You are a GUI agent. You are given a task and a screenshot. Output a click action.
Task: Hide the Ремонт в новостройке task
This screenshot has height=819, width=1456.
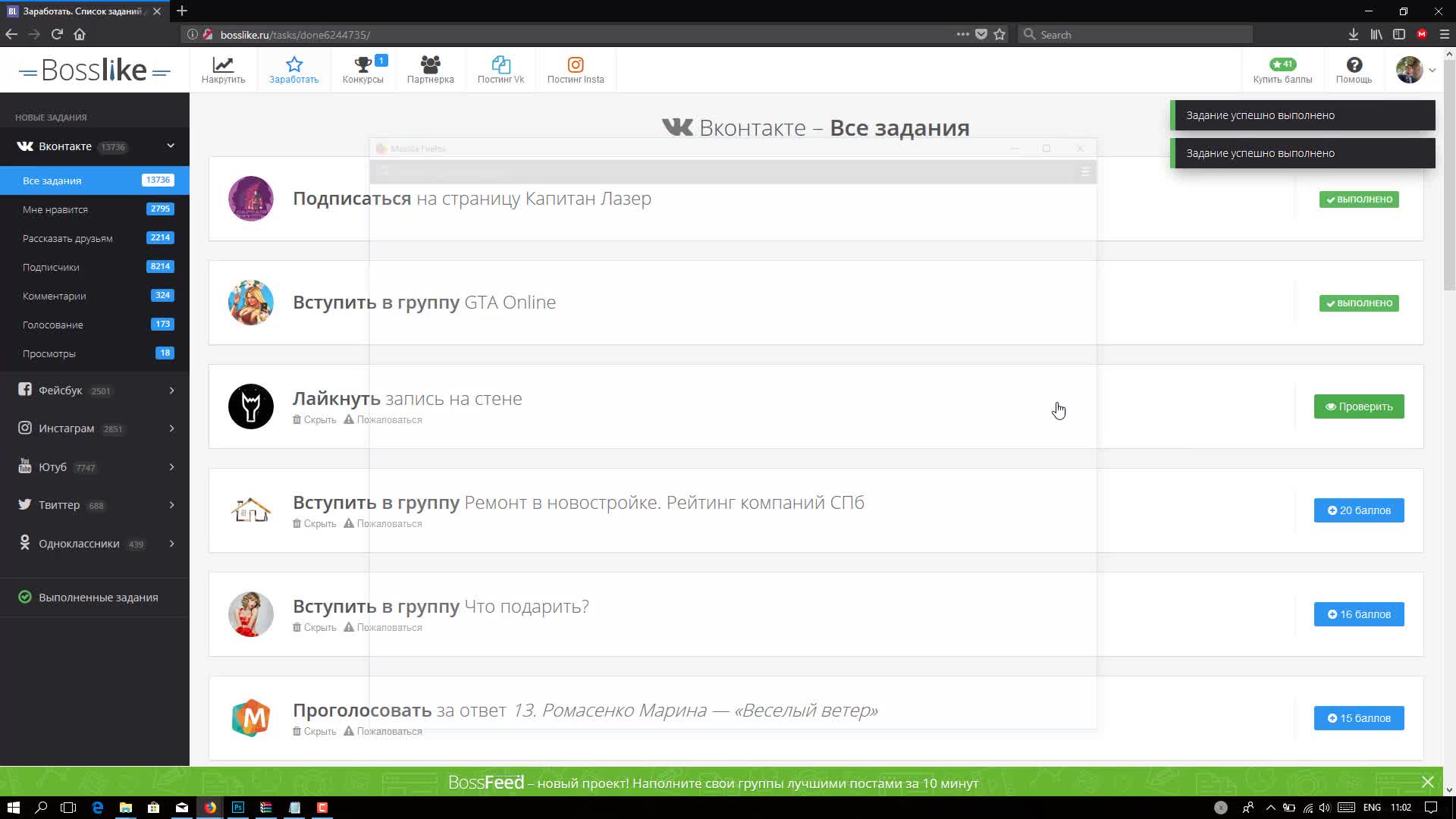click(315, 524)
